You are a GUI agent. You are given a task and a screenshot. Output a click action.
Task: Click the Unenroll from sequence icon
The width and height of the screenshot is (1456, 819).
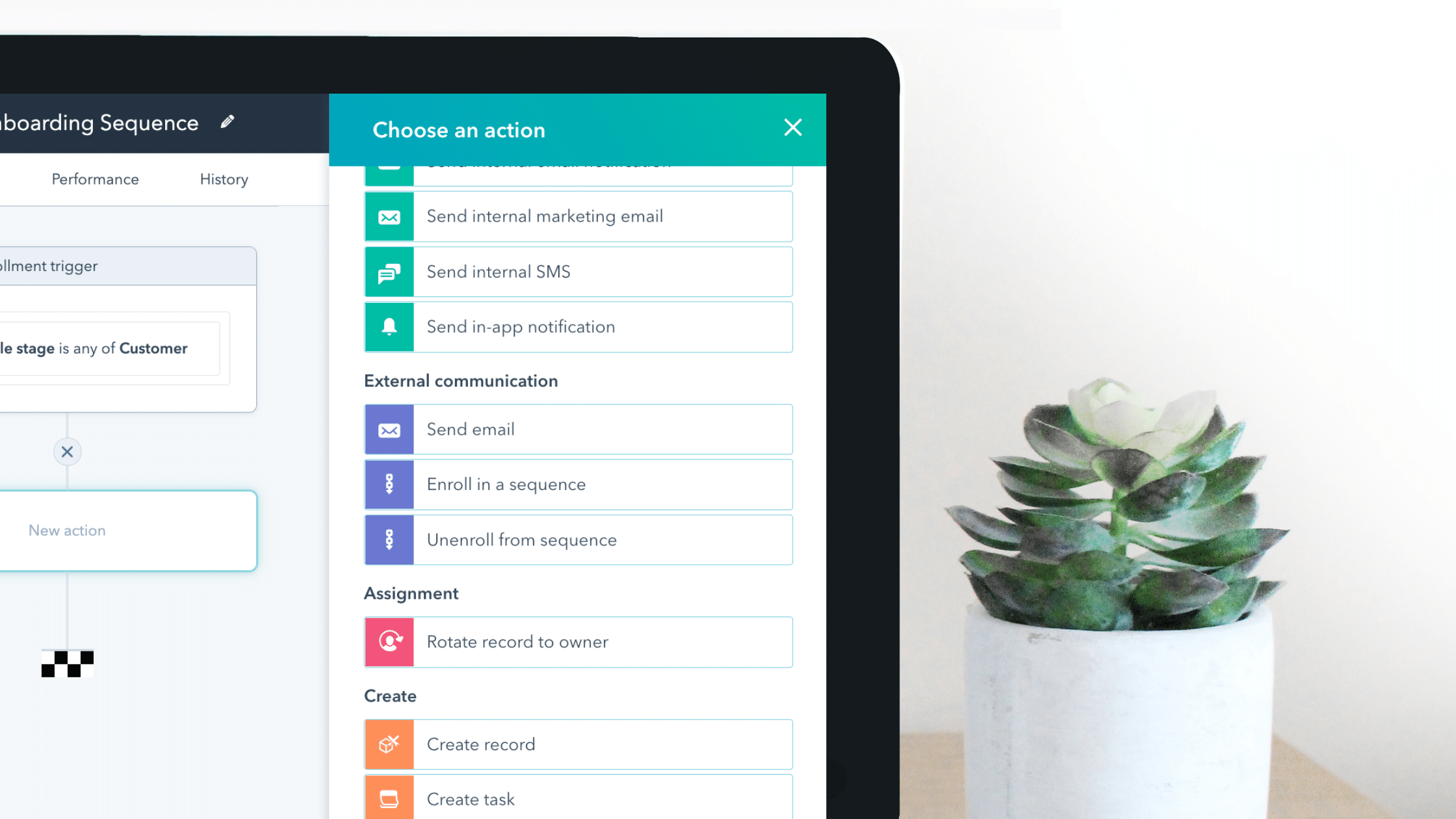390,540
